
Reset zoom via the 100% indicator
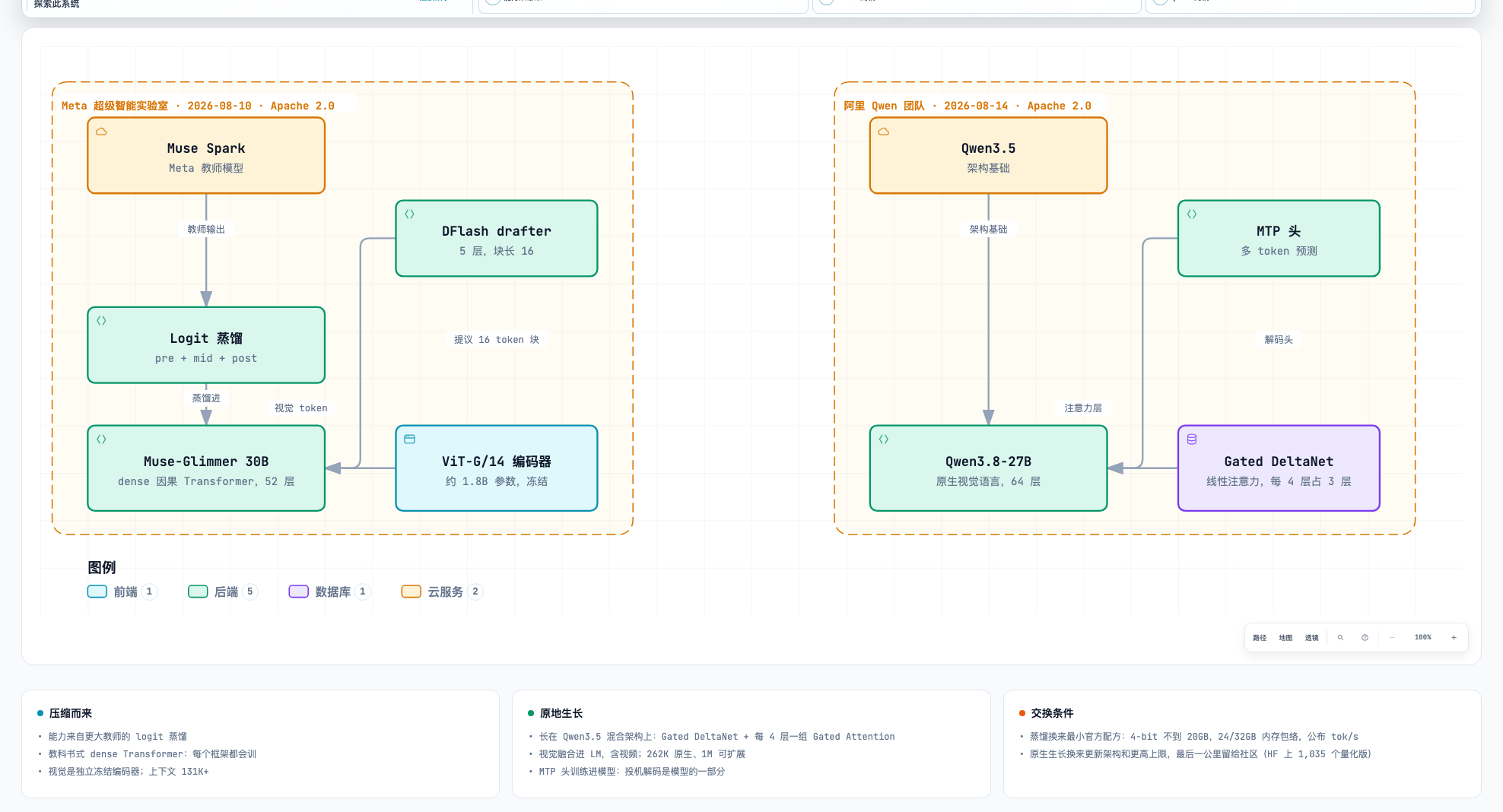(1422, 638)
